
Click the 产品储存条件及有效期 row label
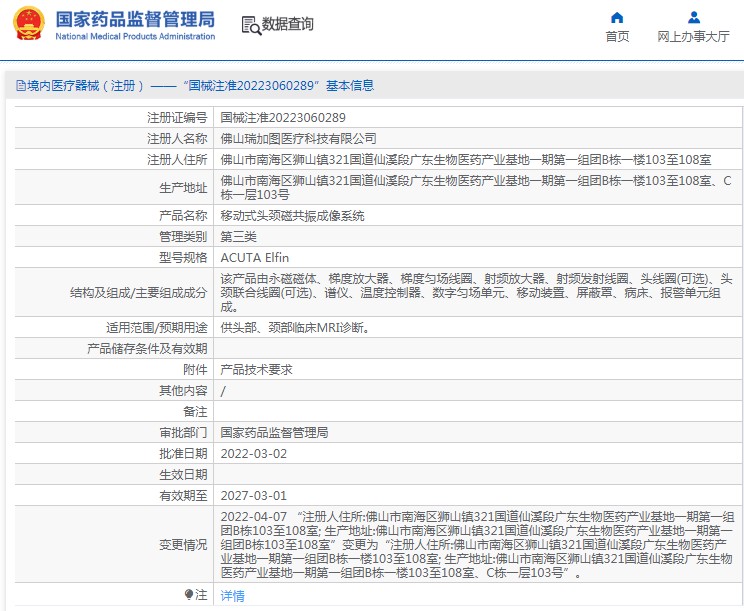coord(147,349)
